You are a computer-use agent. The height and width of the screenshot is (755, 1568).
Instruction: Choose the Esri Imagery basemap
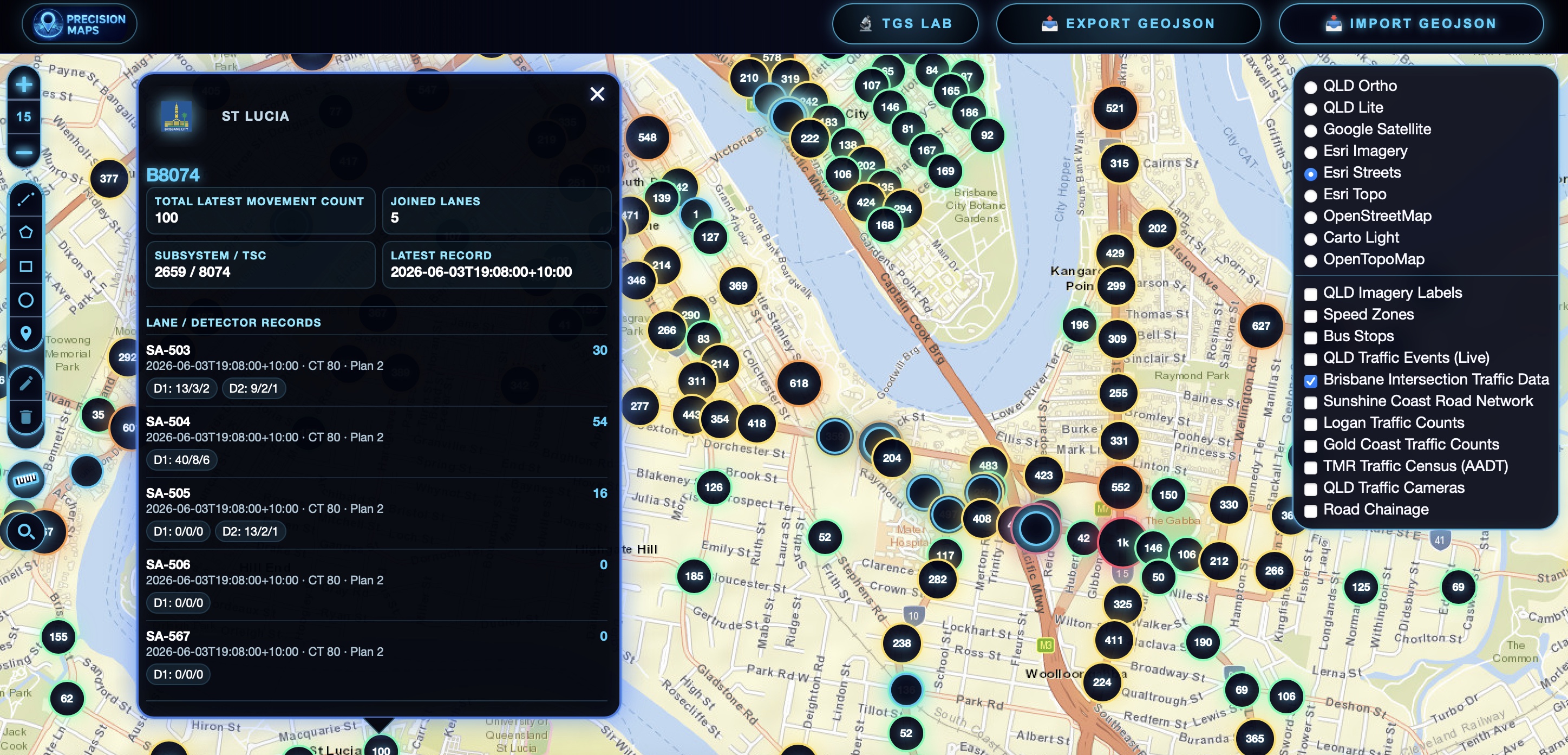(1310, 152)
